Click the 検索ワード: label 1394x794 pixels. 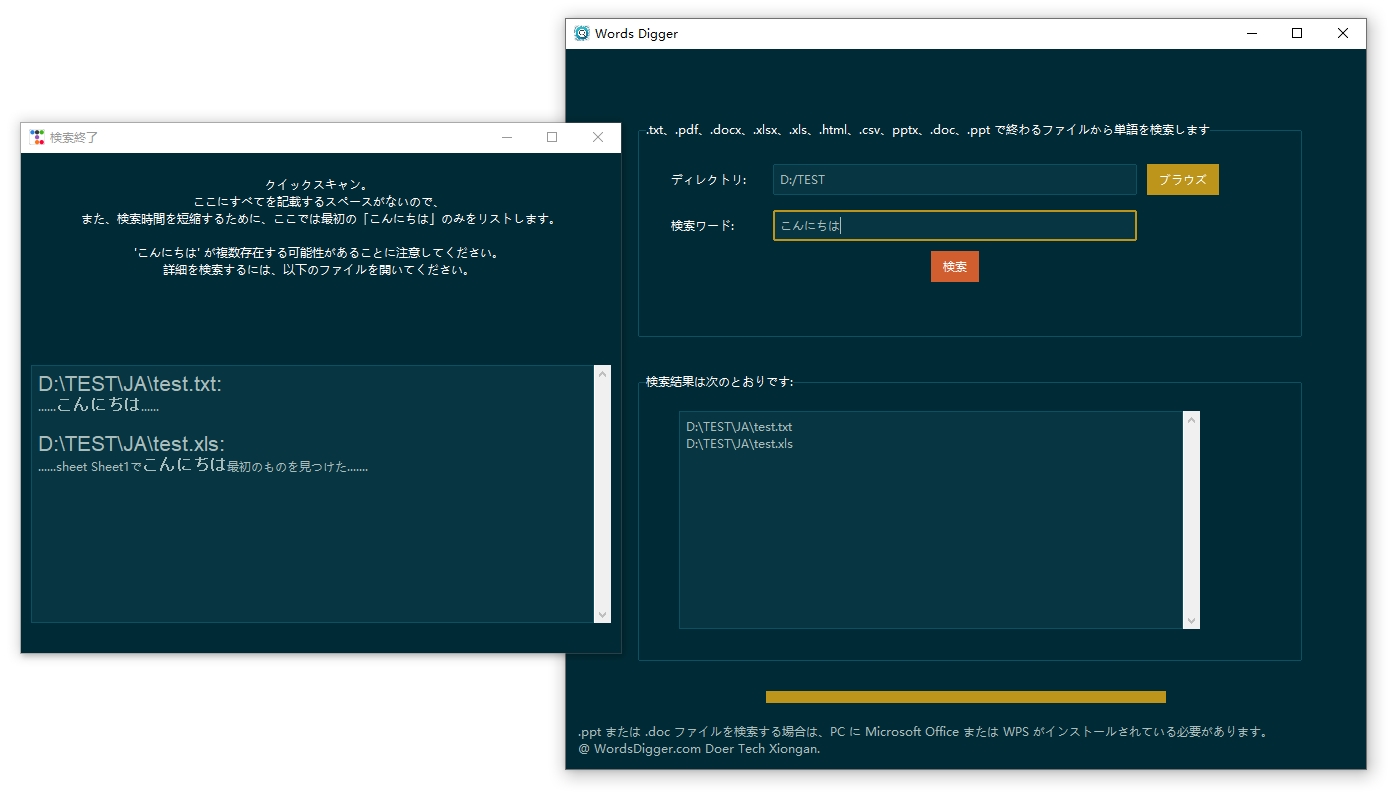[x=703, y=226]
